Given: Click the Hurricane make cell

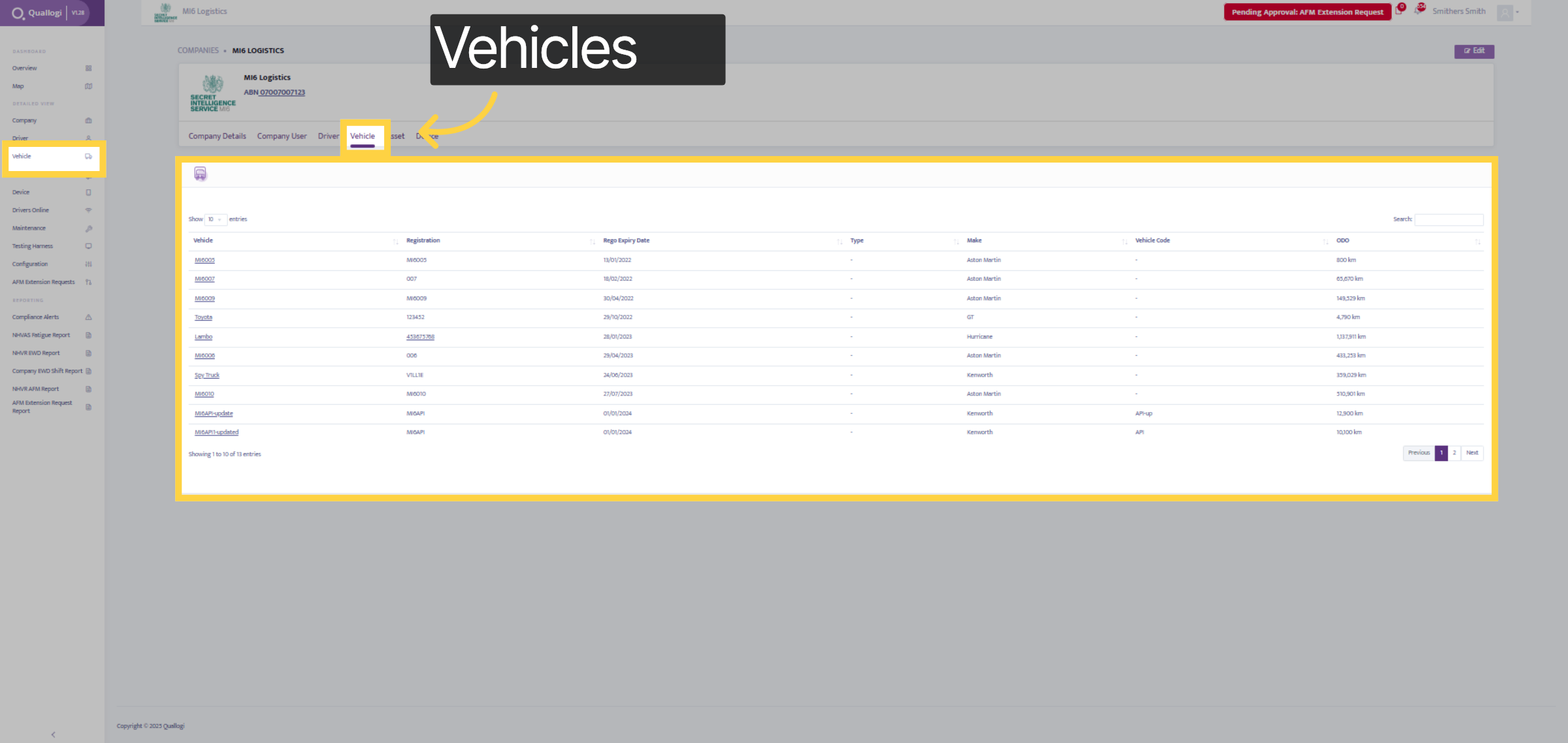Looking at the screenshot, I should click(x=979, y=337).
